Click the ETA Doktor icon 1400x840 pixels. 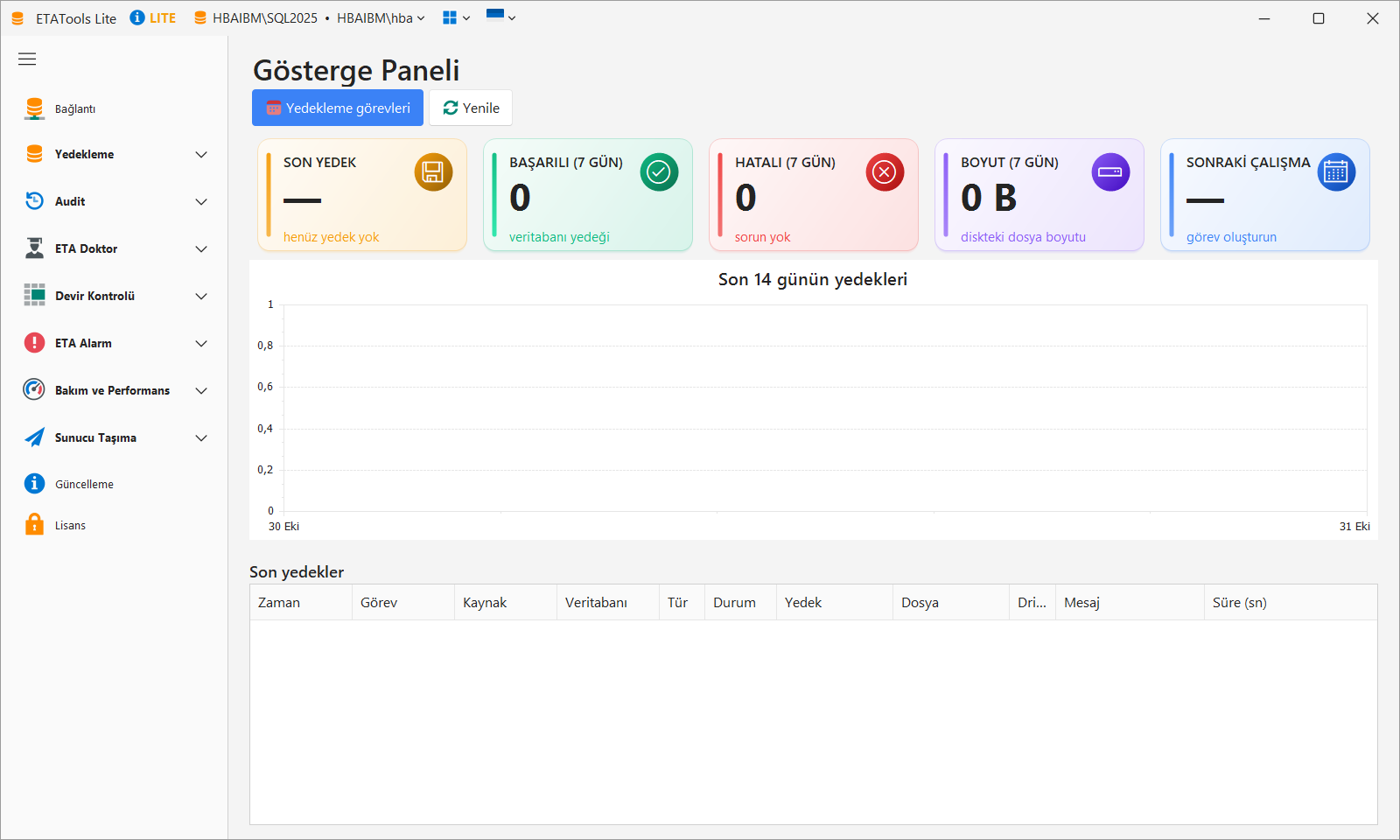coord(34,248)
